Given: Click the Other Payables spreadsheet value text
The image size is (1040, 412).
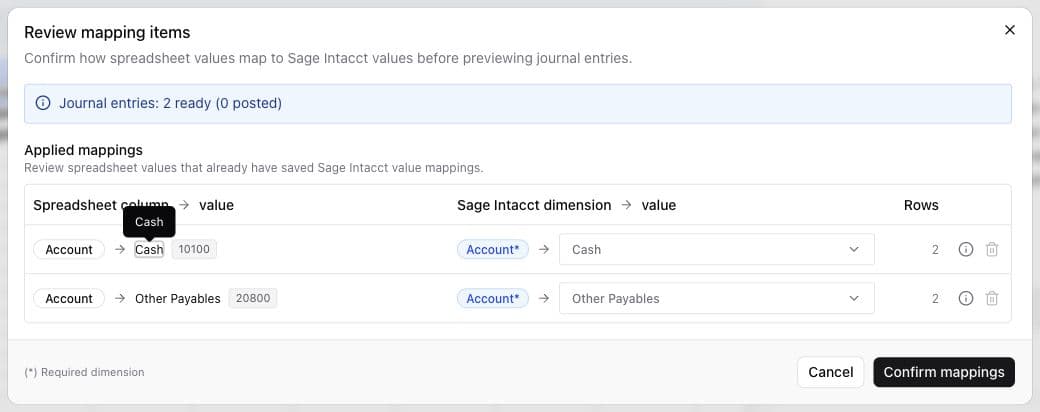Looking at the screenshot, I should coord(178,299).
